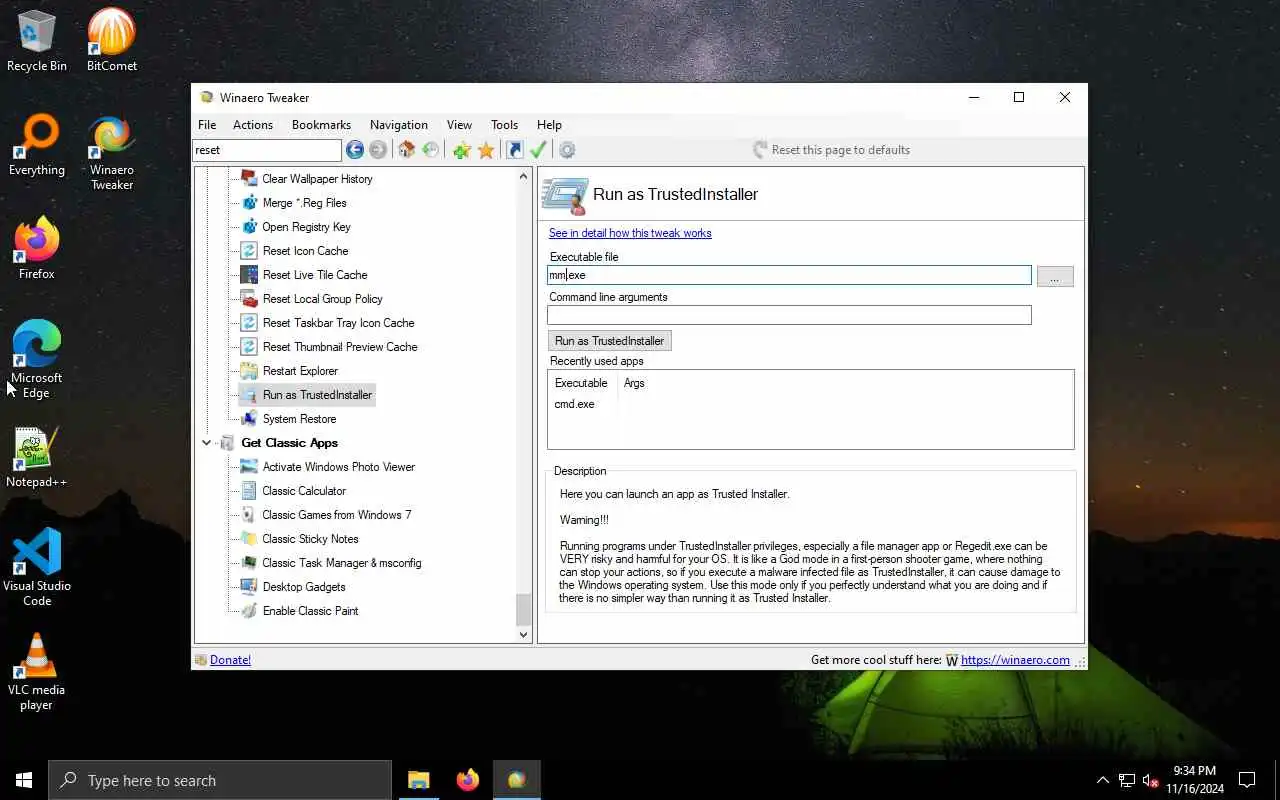Open the Tools menu
The width and height of the screenshot is (1280, 800).
(x=504, y=125)
